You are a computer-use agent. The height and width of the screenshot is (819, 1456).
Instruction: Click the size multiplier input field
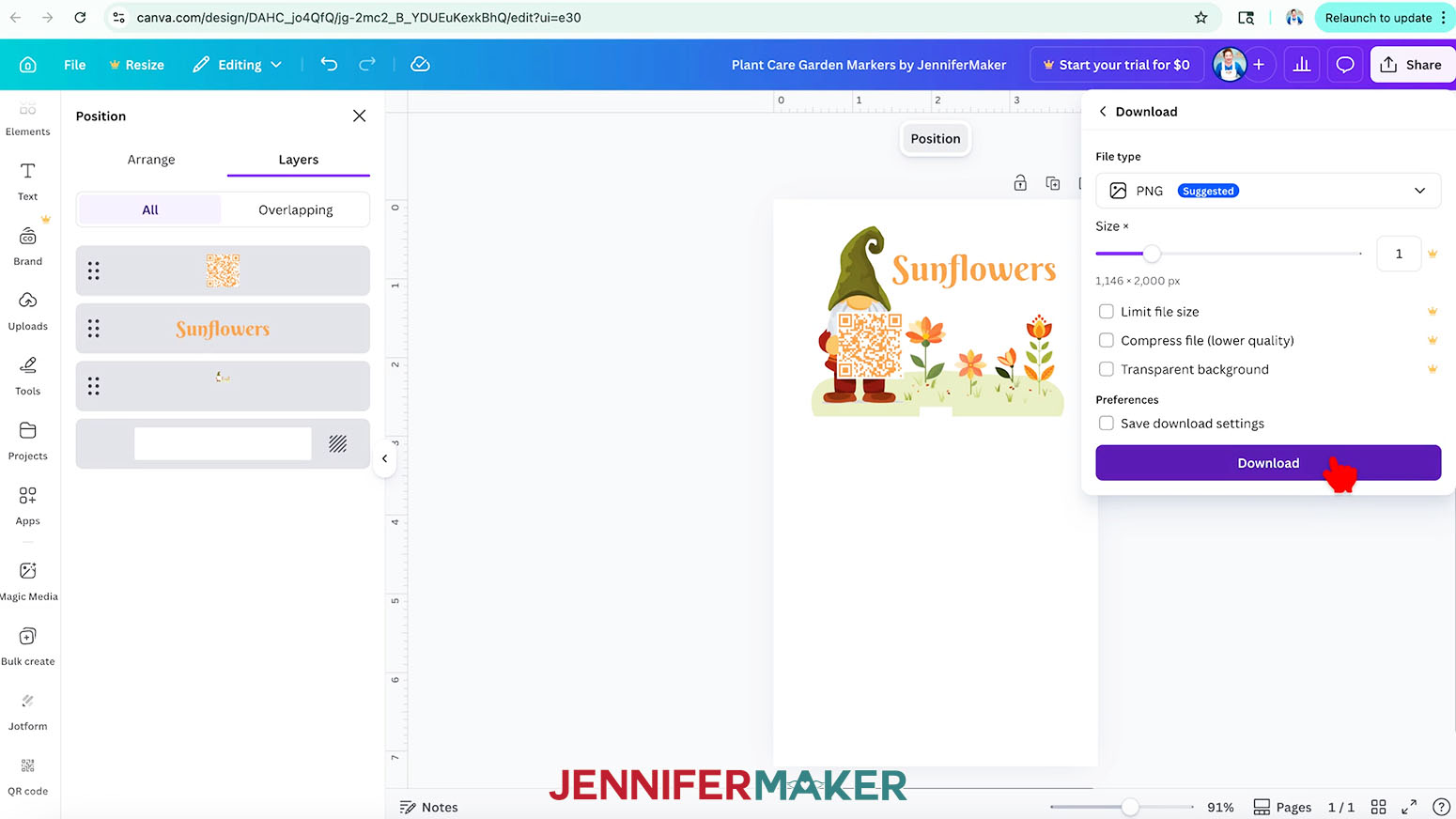pos(1399,254)
